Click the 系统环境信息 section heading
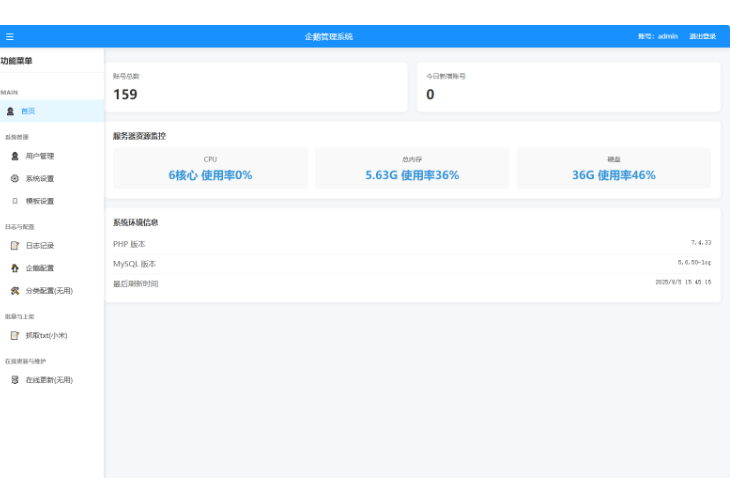 tap(136, 223)
